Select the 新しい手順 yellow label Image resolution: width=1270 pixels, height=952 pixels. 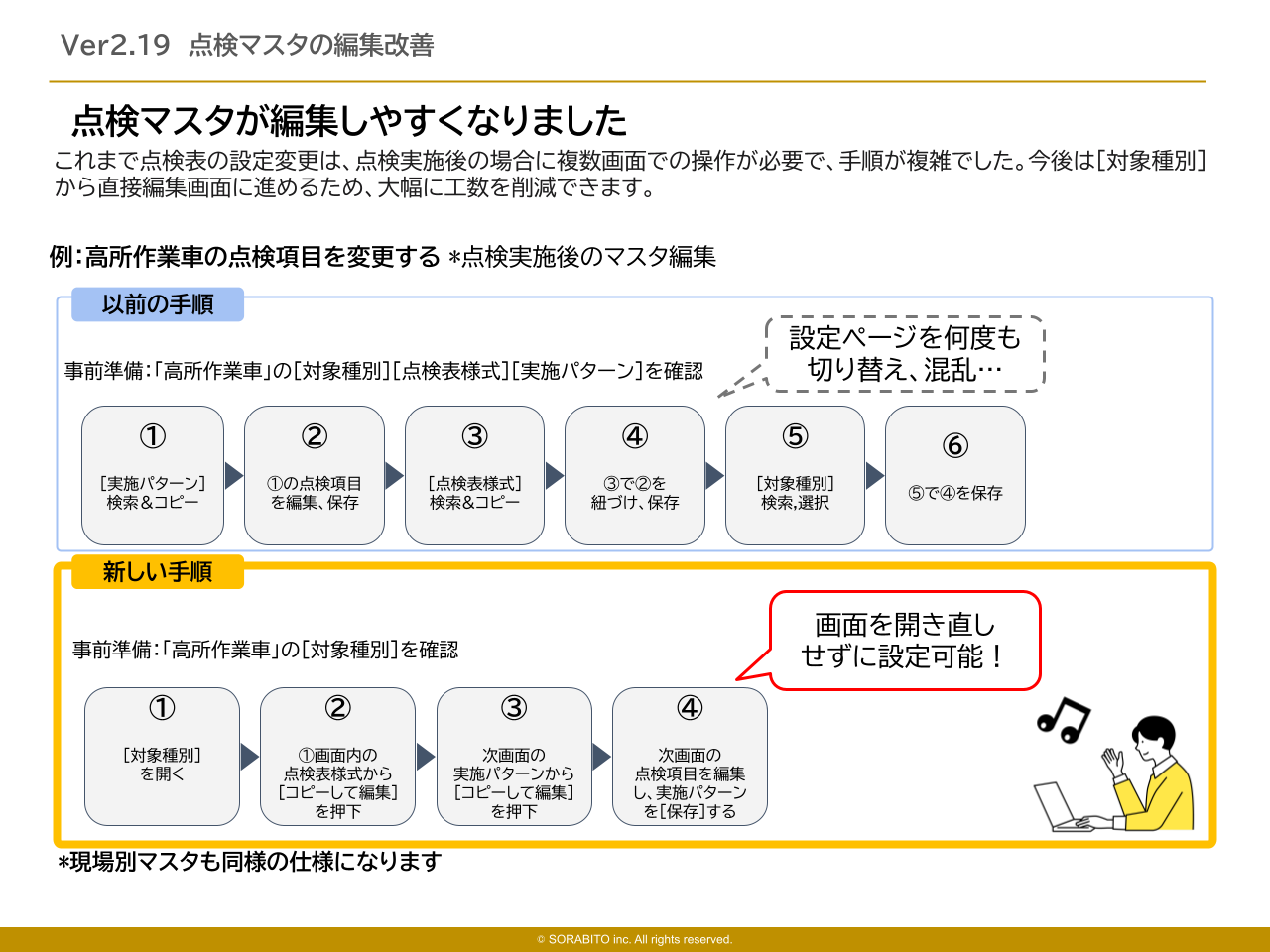(x=158, y=572)
